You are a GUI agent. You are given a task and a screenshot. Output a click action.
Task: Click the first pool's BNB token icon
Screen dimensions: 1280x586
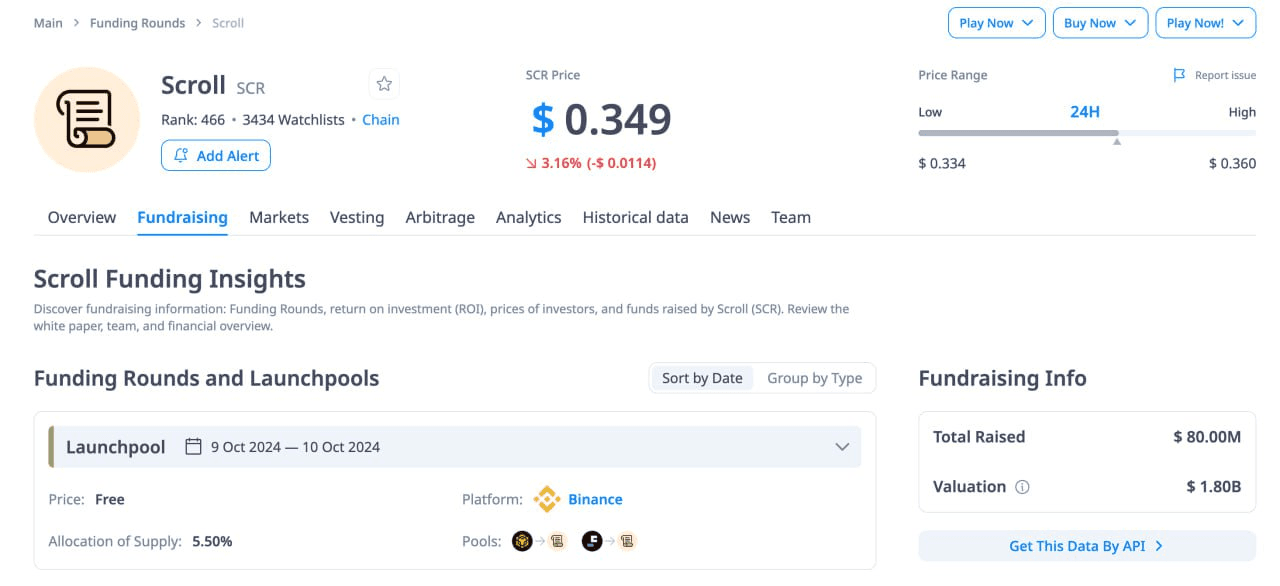pyautogui.click(x=522, y=541)
